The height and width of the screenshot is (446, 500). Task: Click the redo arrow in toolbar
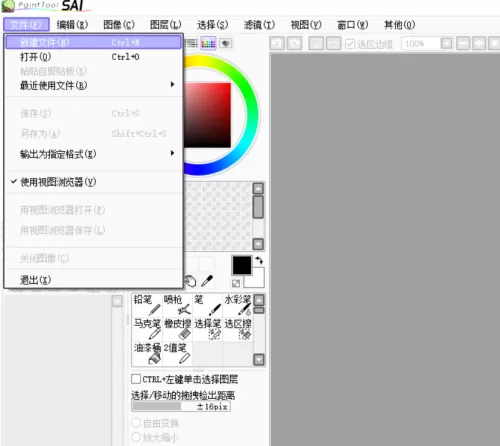(x=294, y=43)
